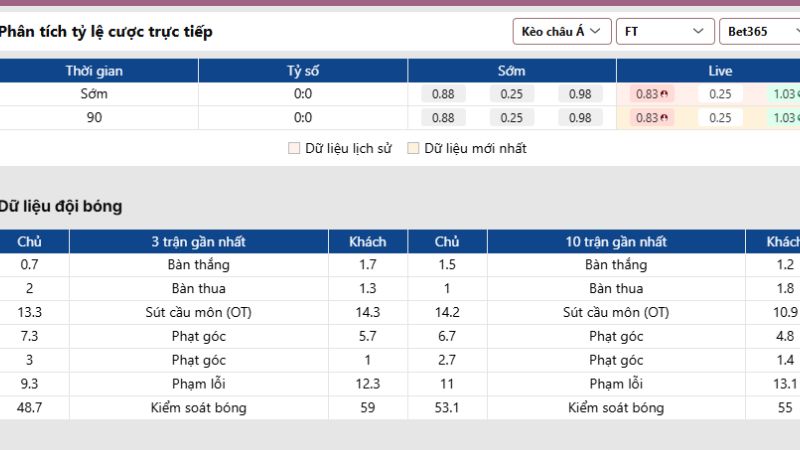Open the Kèo châu Á dropdown
Image resolution: width=800 pixels, height=450 pixels.
pyautogui.click(x=561, y=32)
